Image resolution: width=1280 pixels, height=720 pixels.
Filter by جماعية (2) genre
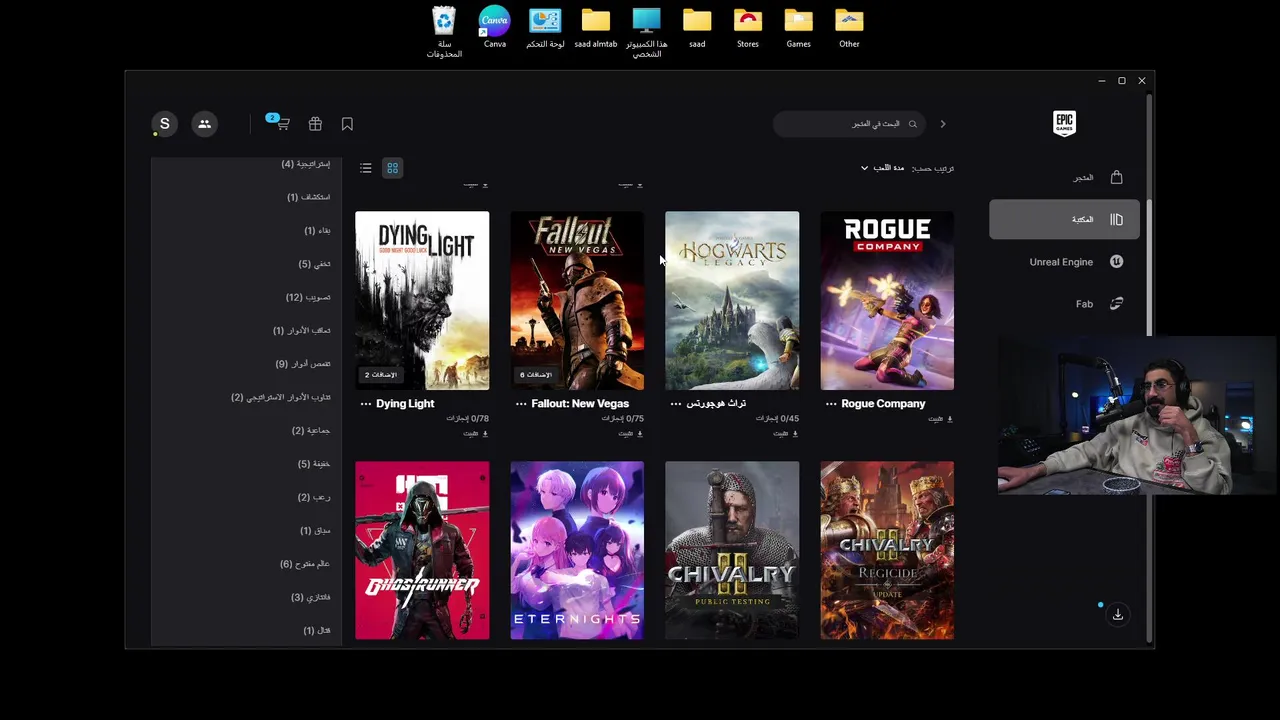pos(311,431)
